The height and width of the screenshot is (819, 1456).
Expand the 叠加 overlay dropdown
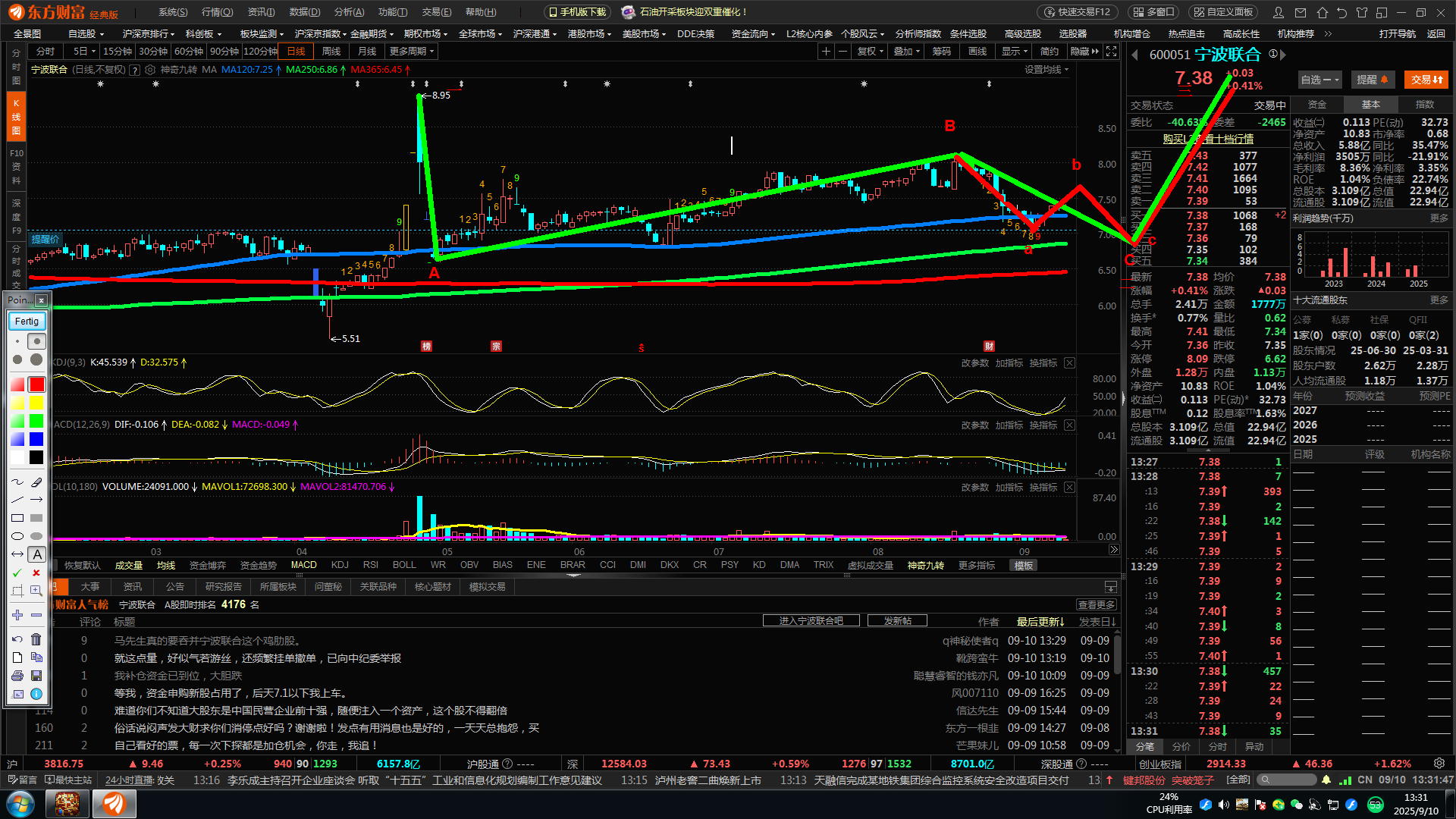(906, 51)
